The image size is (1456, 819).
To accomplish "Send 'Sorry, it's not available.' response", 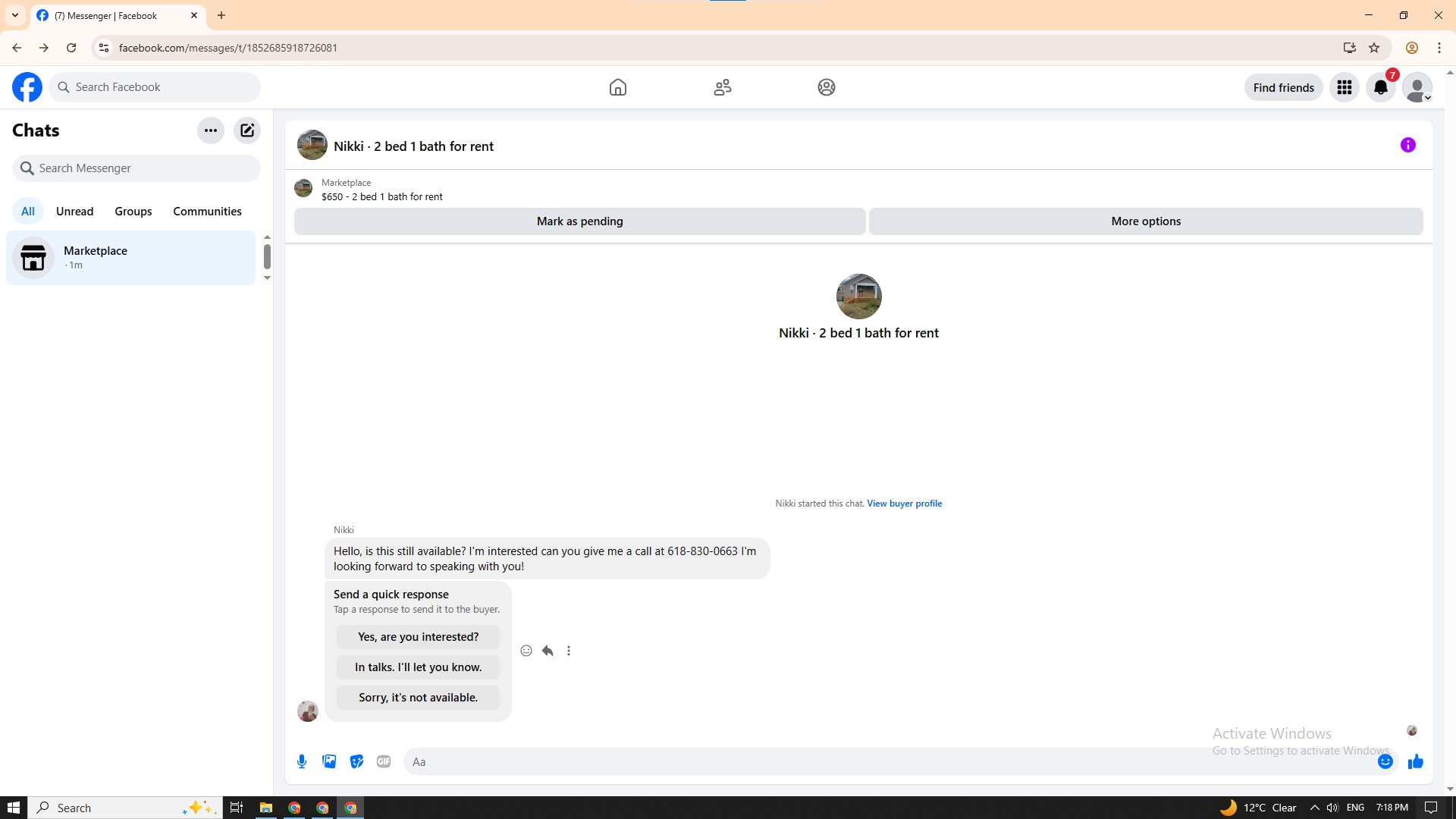I will [418, 698].
